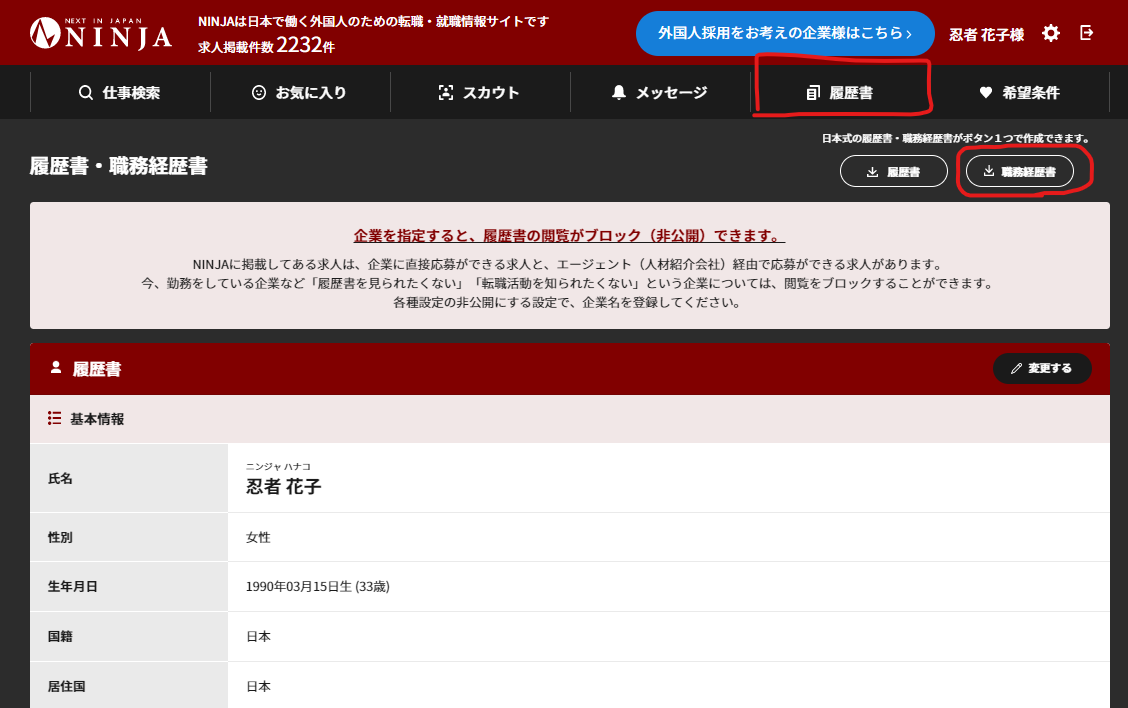Switch to the スカウト tab
This screenshot has width=1128, height=708.
coord(478,91)
